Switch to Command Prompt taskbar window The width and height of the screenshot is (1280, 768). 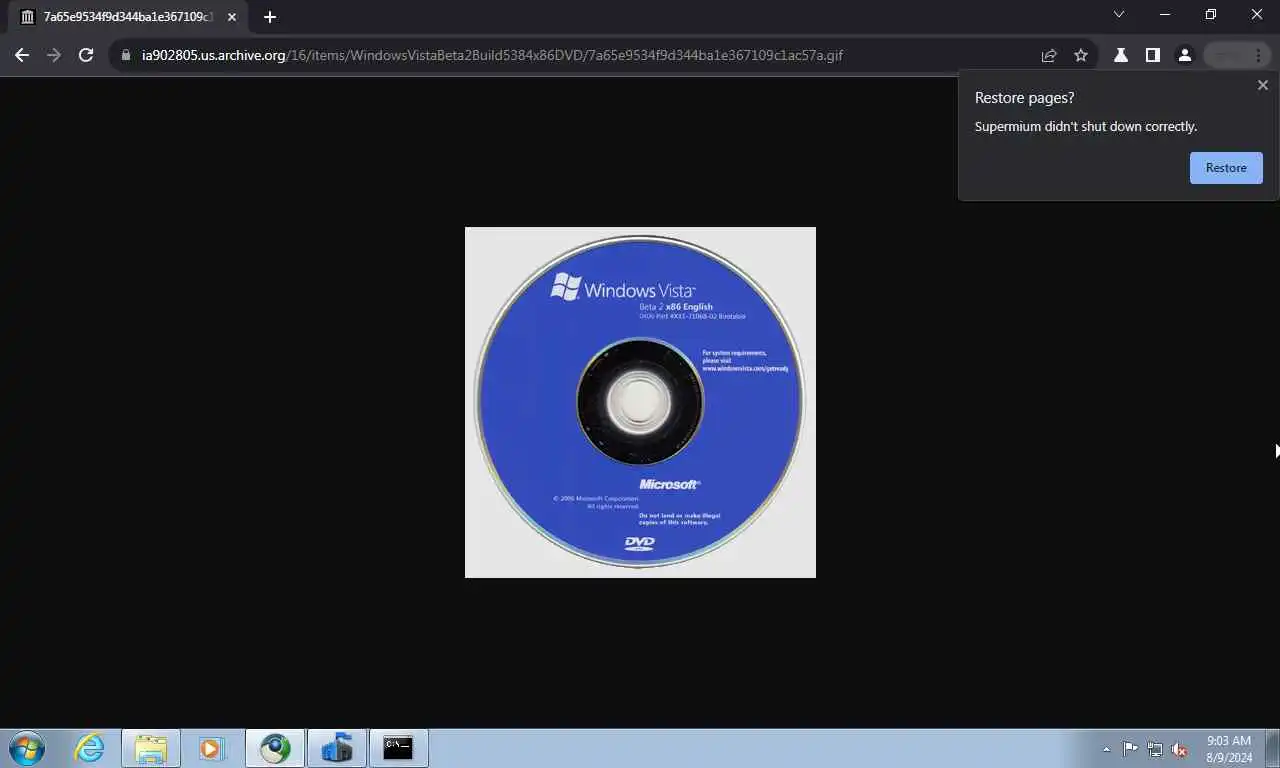click(399, 748)
